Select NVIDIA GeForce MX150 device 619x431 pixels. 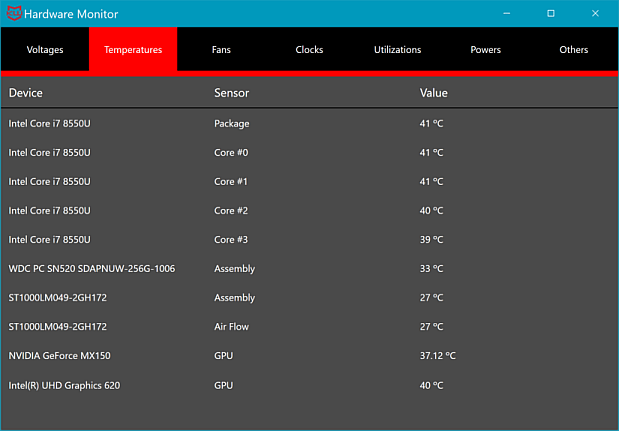pos(60,356)
